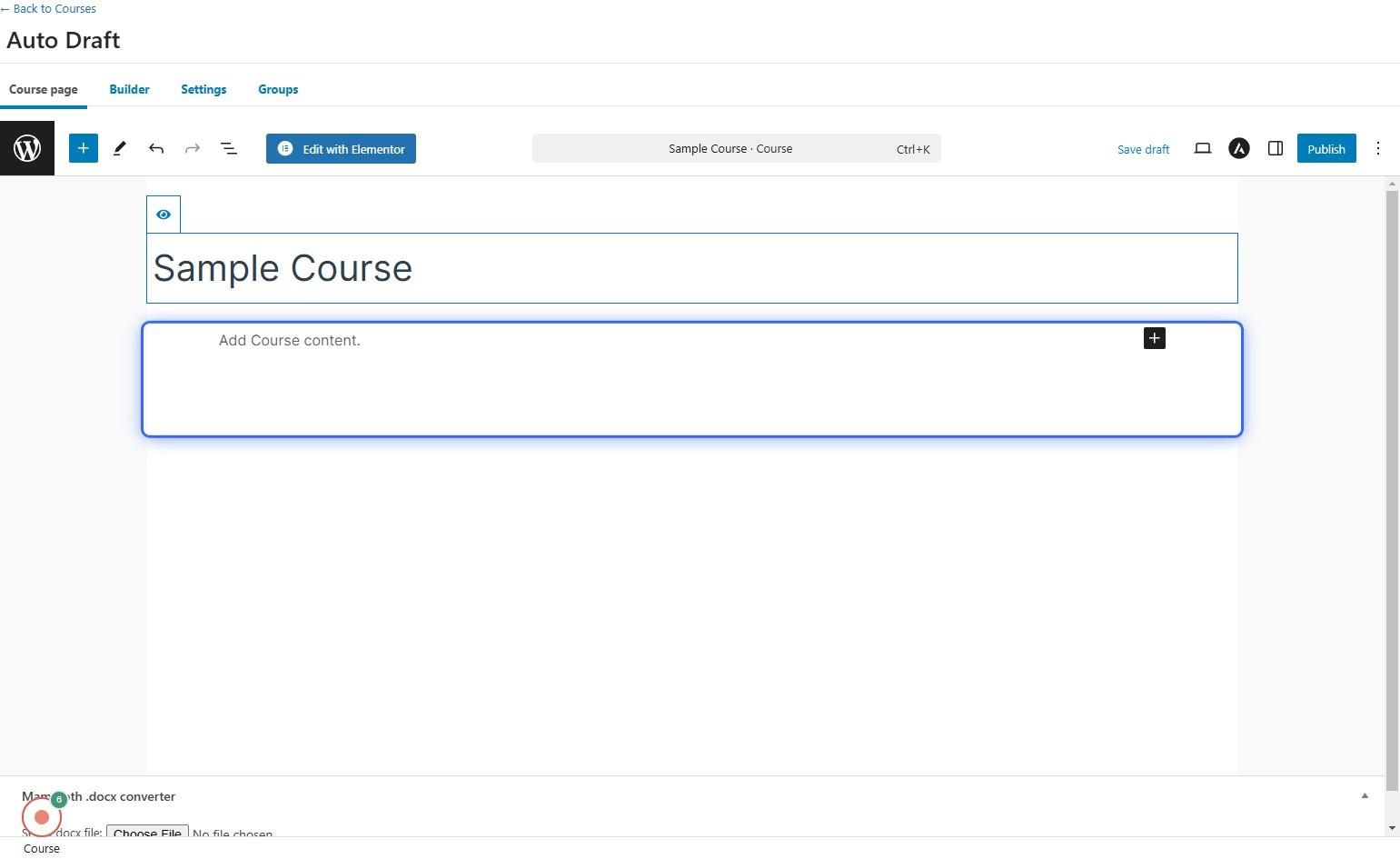This screenshot has height=859, width=1400.
Task: Click the Undo arrow
Action: (156, 148)
